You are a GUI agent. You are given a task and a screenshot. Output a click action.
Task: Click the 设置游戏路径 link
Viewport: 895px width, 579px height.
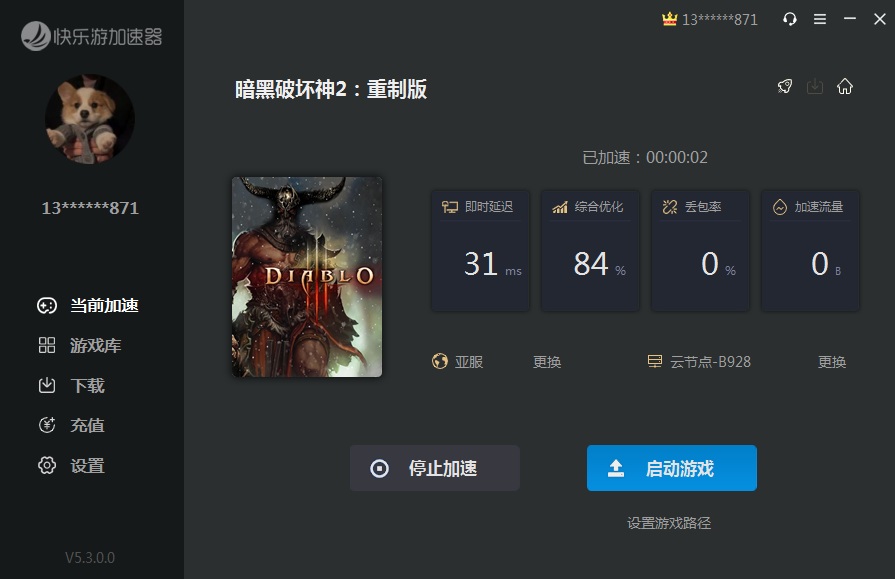click(669, 523)
